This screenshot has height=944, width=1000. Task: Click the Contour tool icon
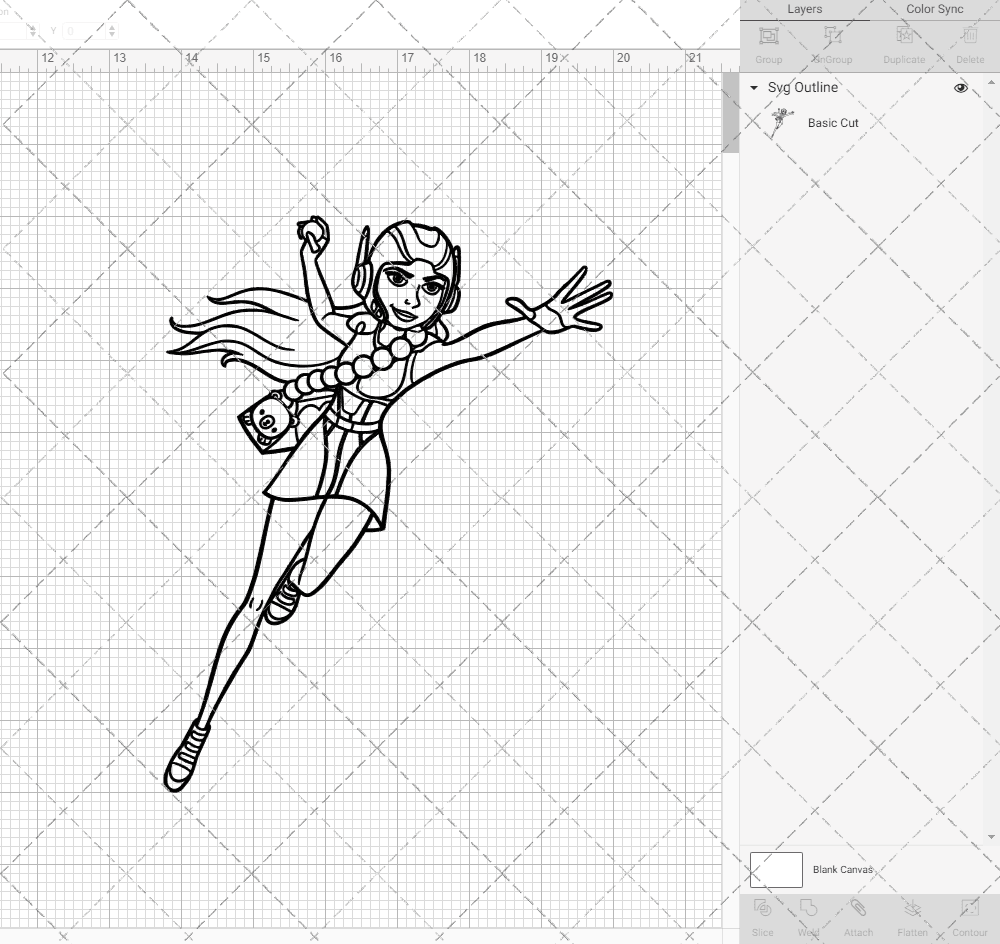969,908
